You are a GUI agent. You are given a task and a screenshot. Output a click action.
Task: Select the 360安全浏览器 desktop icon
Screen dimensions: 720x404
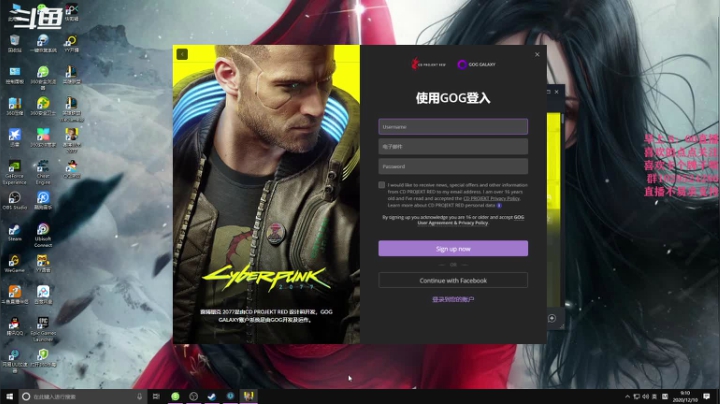point(43,77)
